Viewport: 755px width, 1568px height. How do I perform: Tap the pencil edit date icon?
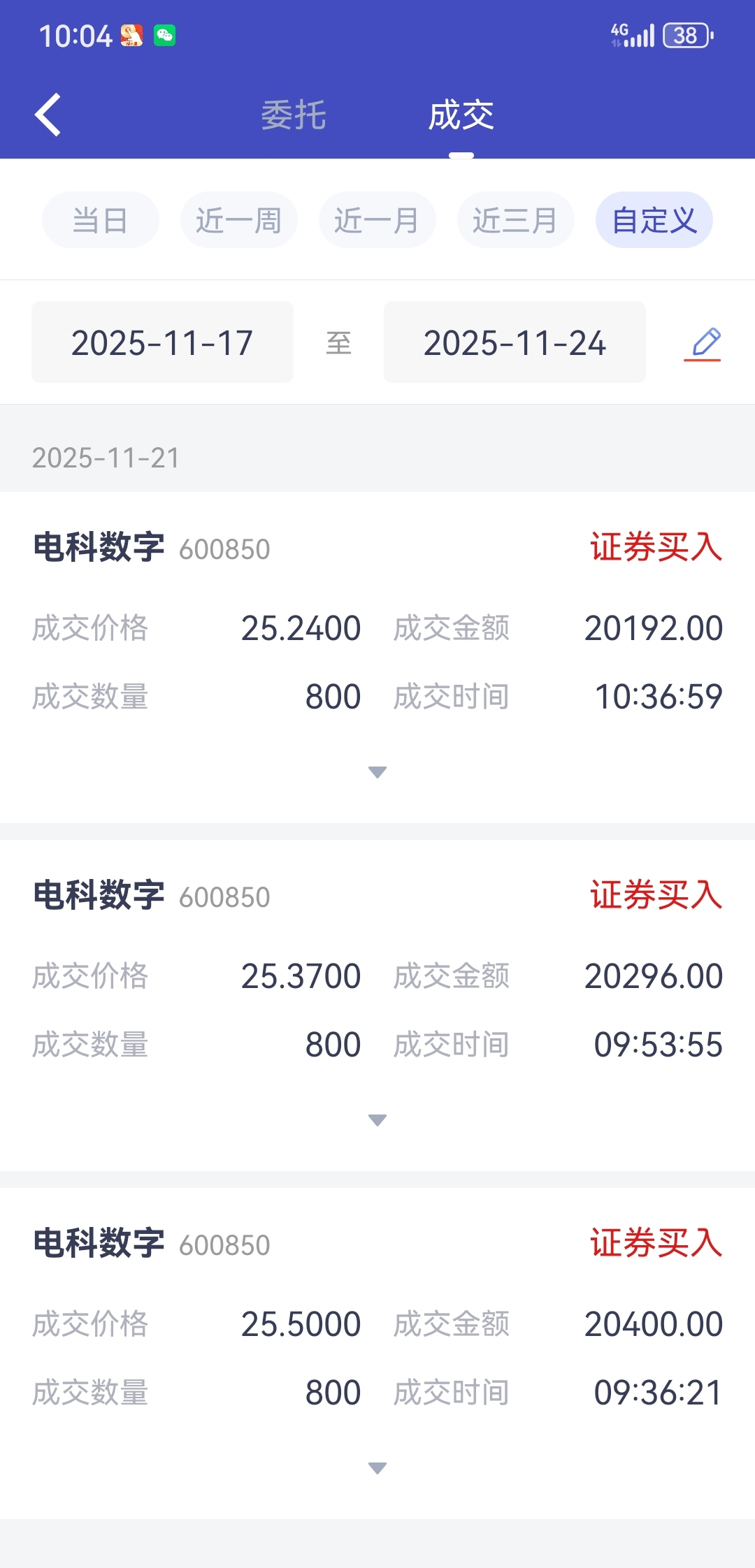(x=703, y=343)
